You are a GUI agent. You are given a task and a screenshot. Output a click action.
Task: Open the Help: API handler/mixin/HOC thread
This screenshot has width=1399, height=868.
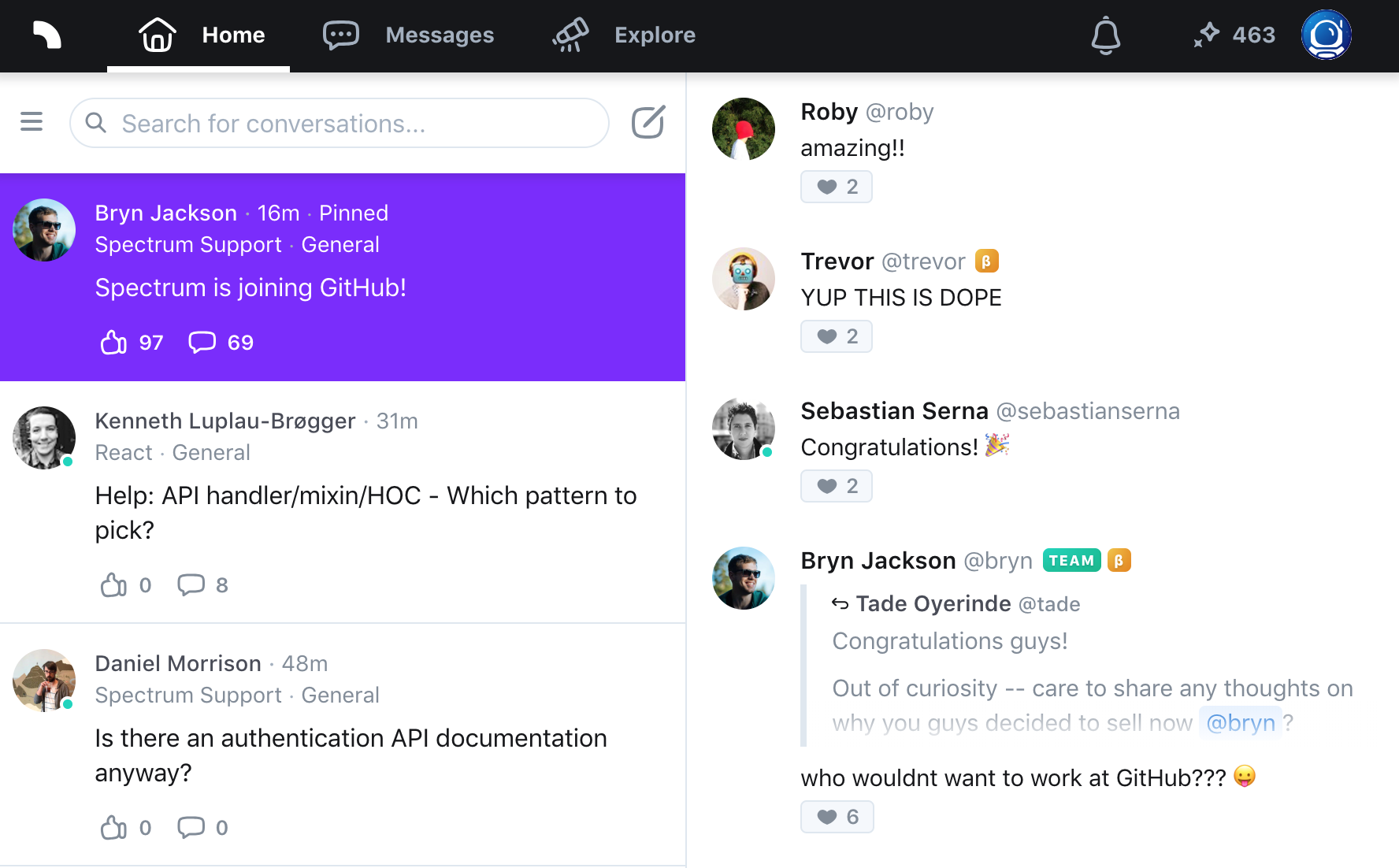point(343,503)
